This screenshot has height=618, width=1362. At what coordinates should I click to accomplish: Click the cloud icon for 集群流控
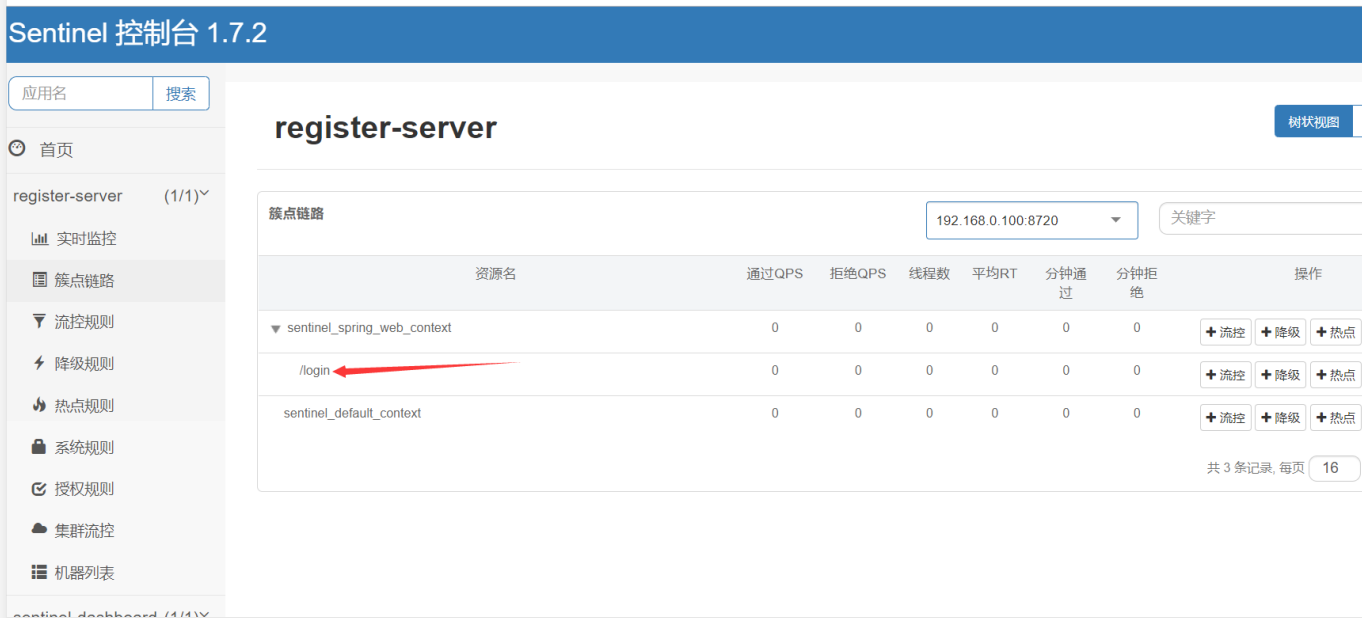pyautogui.click(x=40, y=529)
